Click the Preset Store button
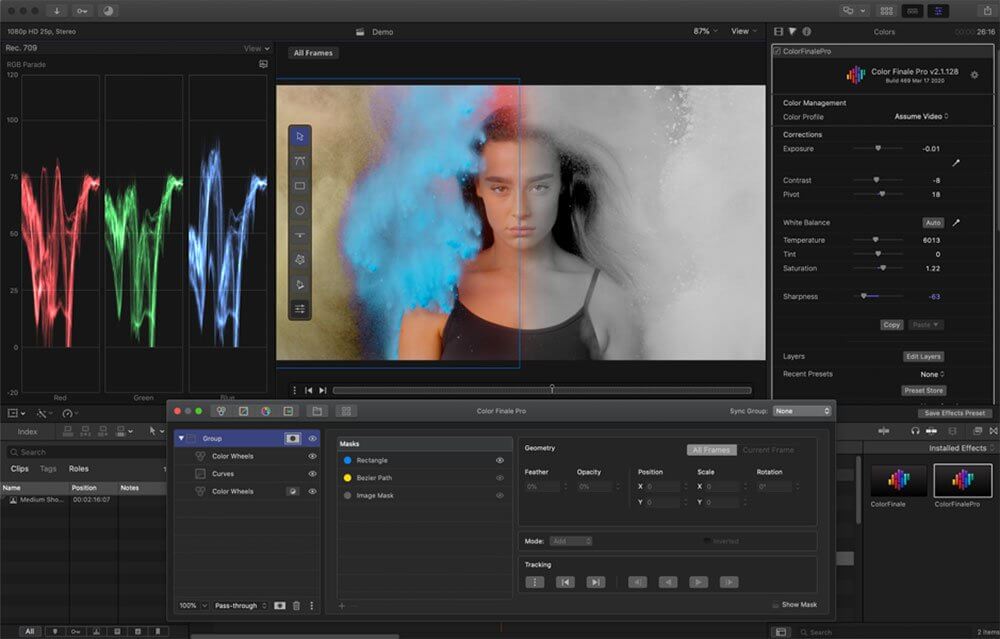Screen dimensions: 1000x639 (x=923, y=391)
